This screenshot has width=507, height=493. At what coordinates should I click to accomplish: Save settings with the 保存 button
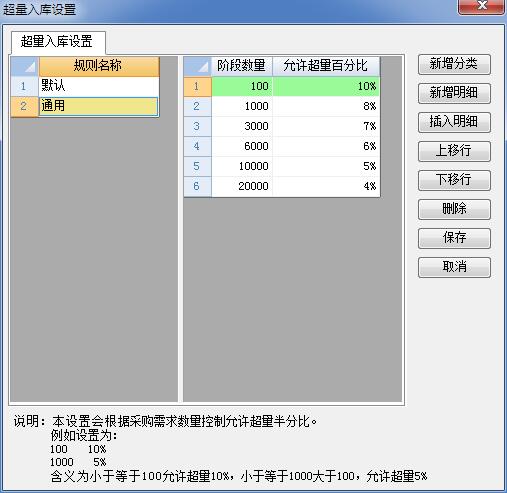tap(454, 238)
